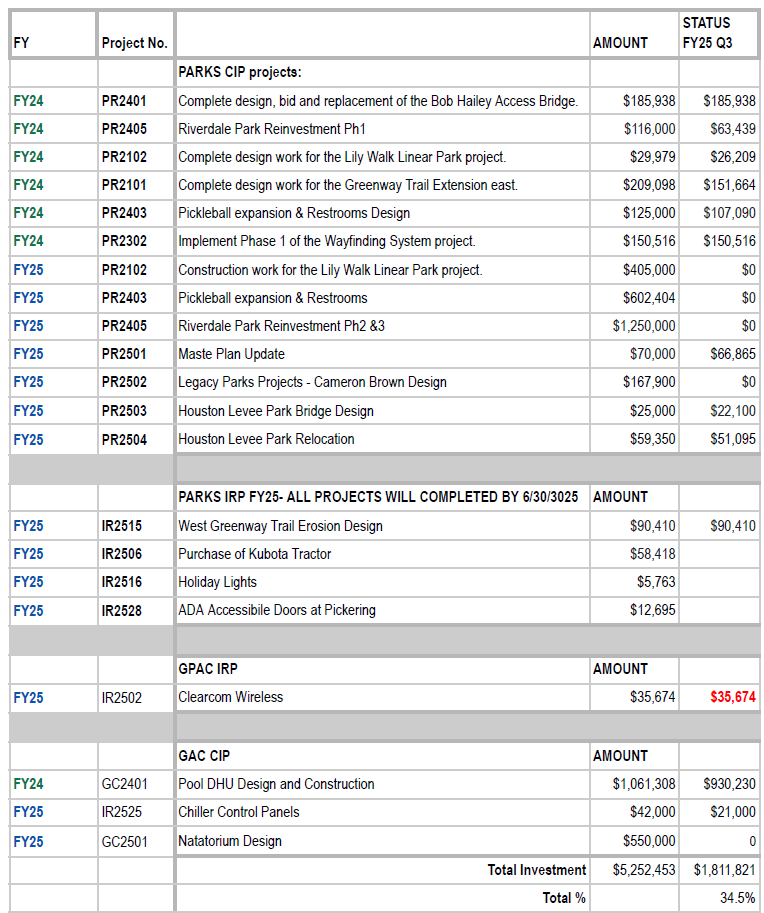Click project number GC2401

[124, 784]
